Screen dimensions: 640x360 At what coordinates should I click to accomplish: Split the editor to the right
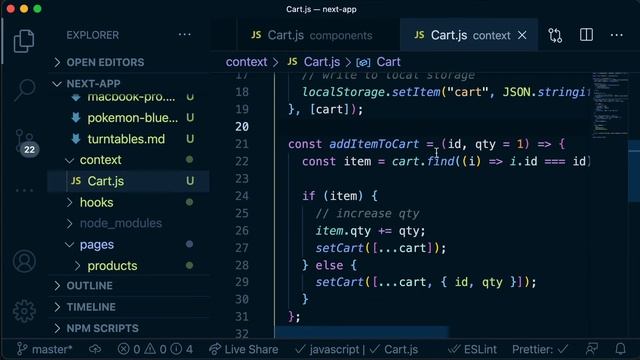point(586,35)
